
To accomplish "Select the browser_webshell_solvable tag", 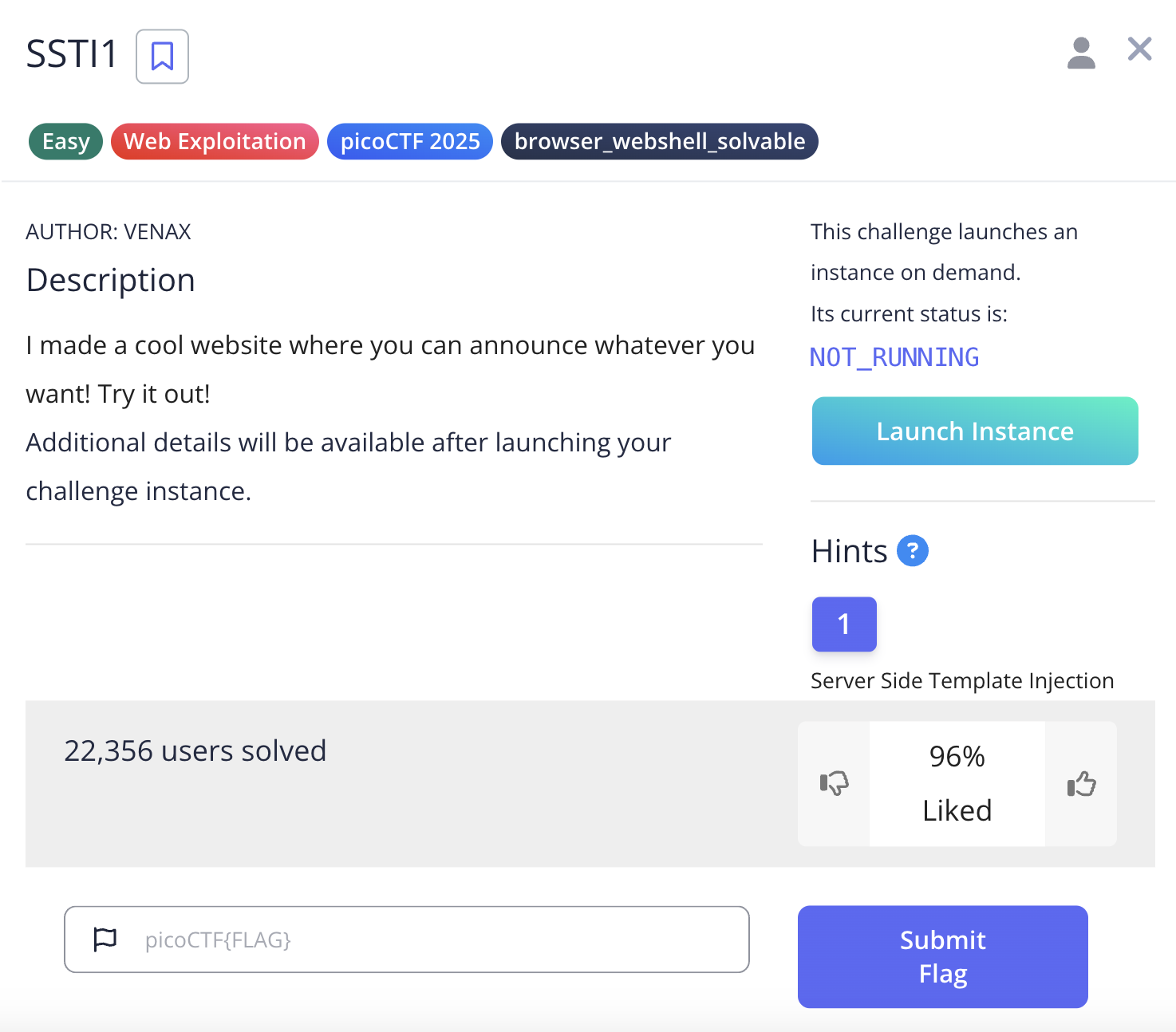I will pyautogui.click(x=660, y=141).
